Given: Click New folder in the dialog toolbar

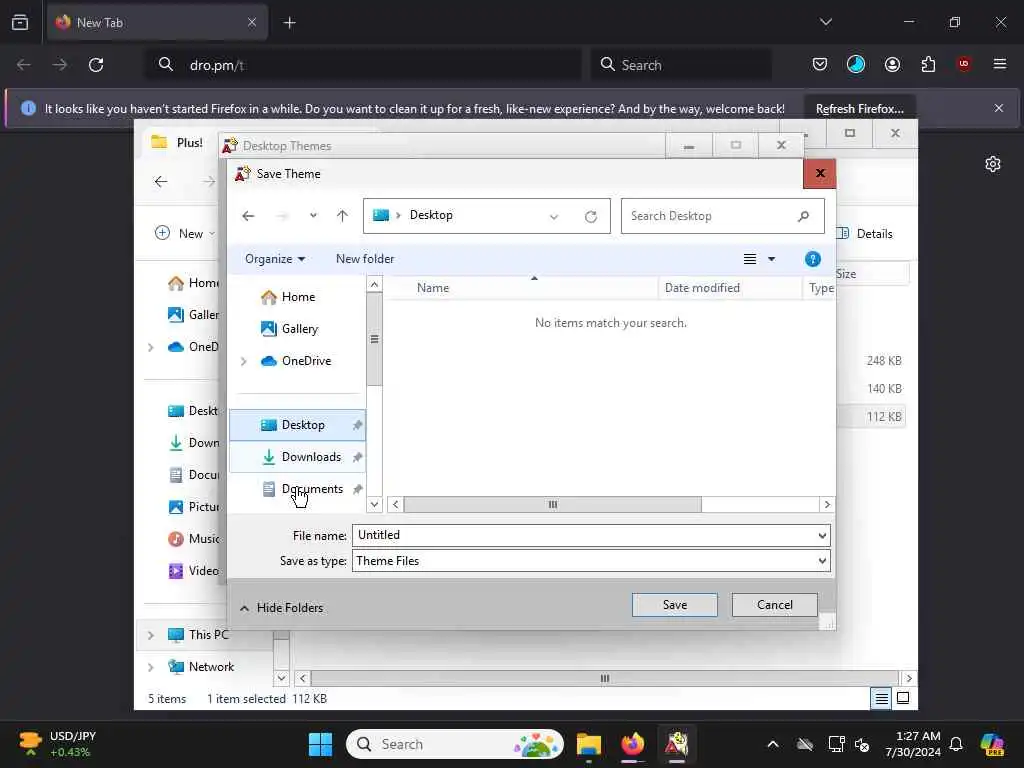Looking at the screenshot, I should click(x=365, y=259).
